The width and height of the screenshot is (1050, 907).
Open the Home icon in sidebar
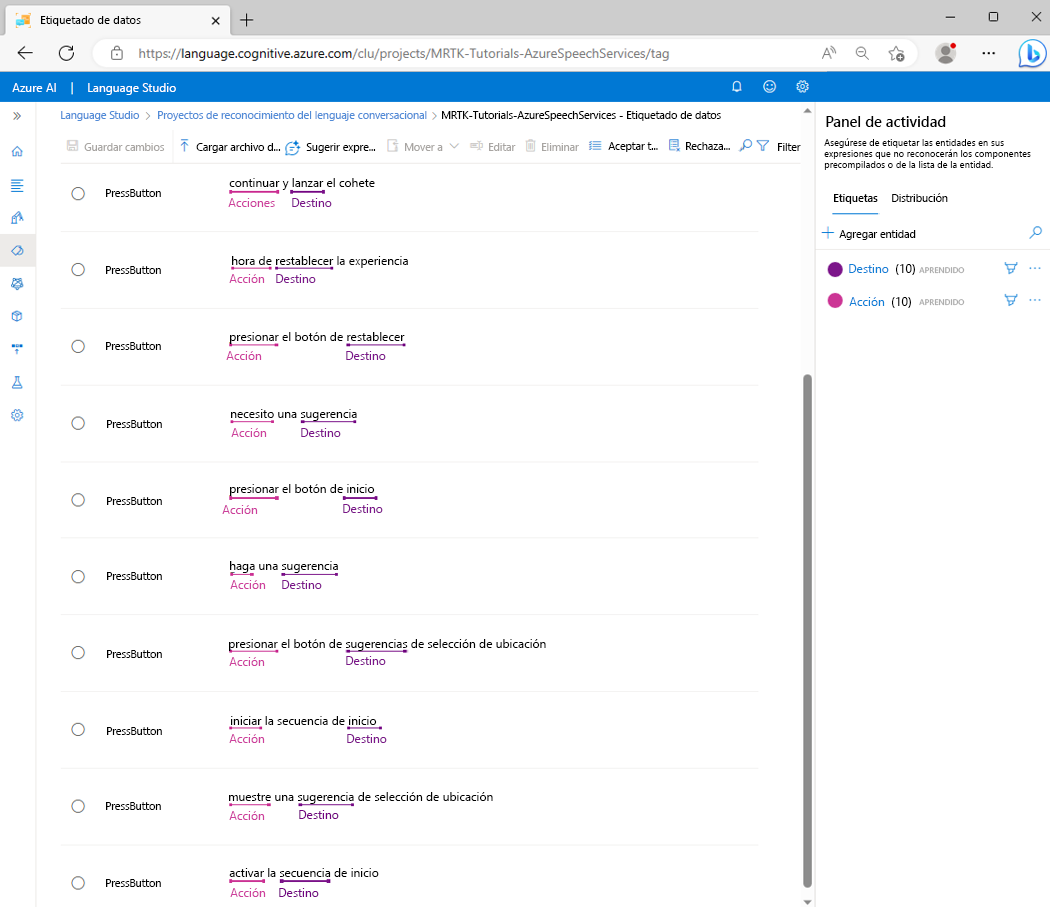17,151
